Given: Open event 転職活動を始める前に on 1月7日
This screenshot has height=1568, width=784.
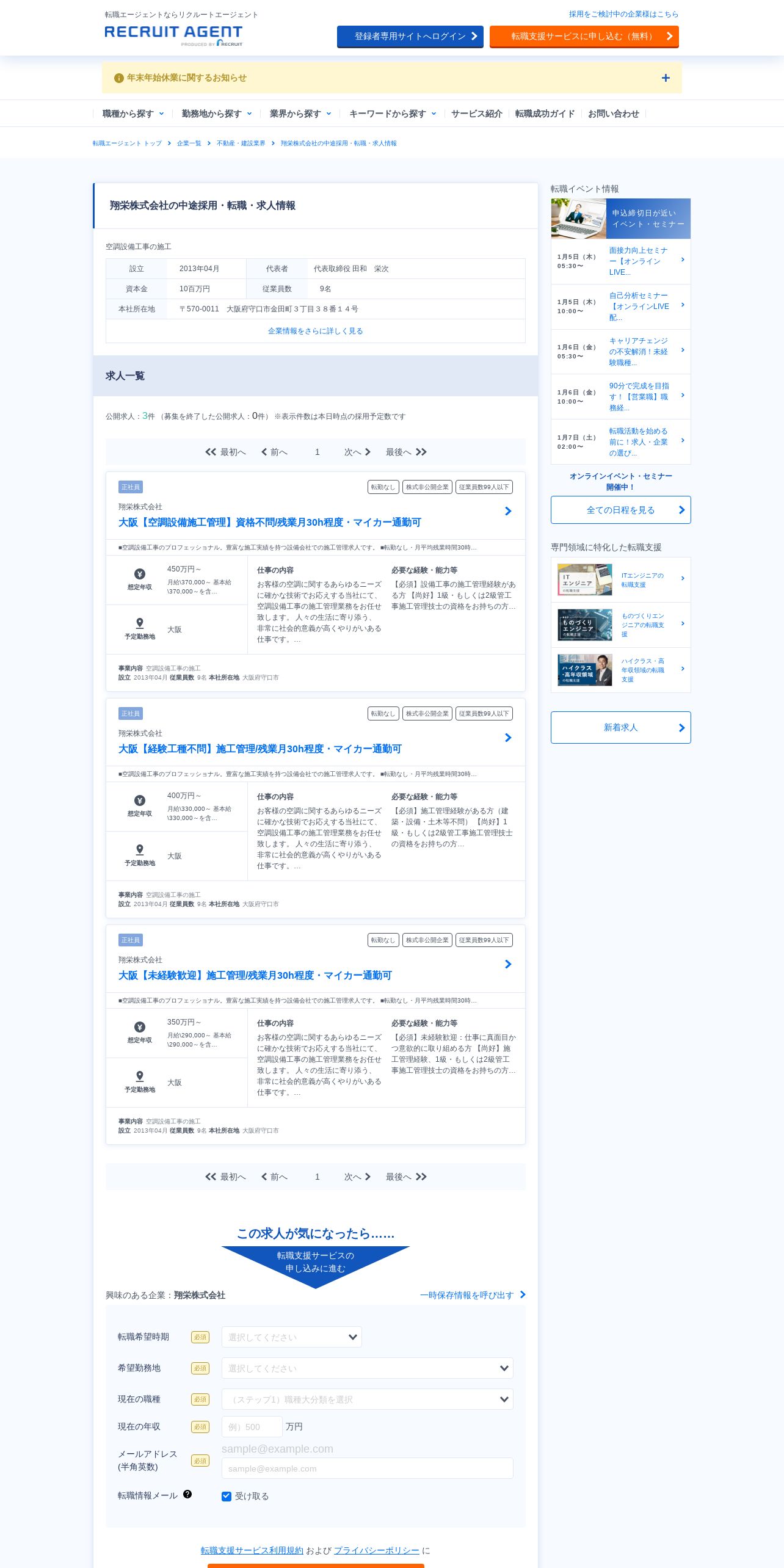Looking at the screenshot, I should click(x=621, y=442).
